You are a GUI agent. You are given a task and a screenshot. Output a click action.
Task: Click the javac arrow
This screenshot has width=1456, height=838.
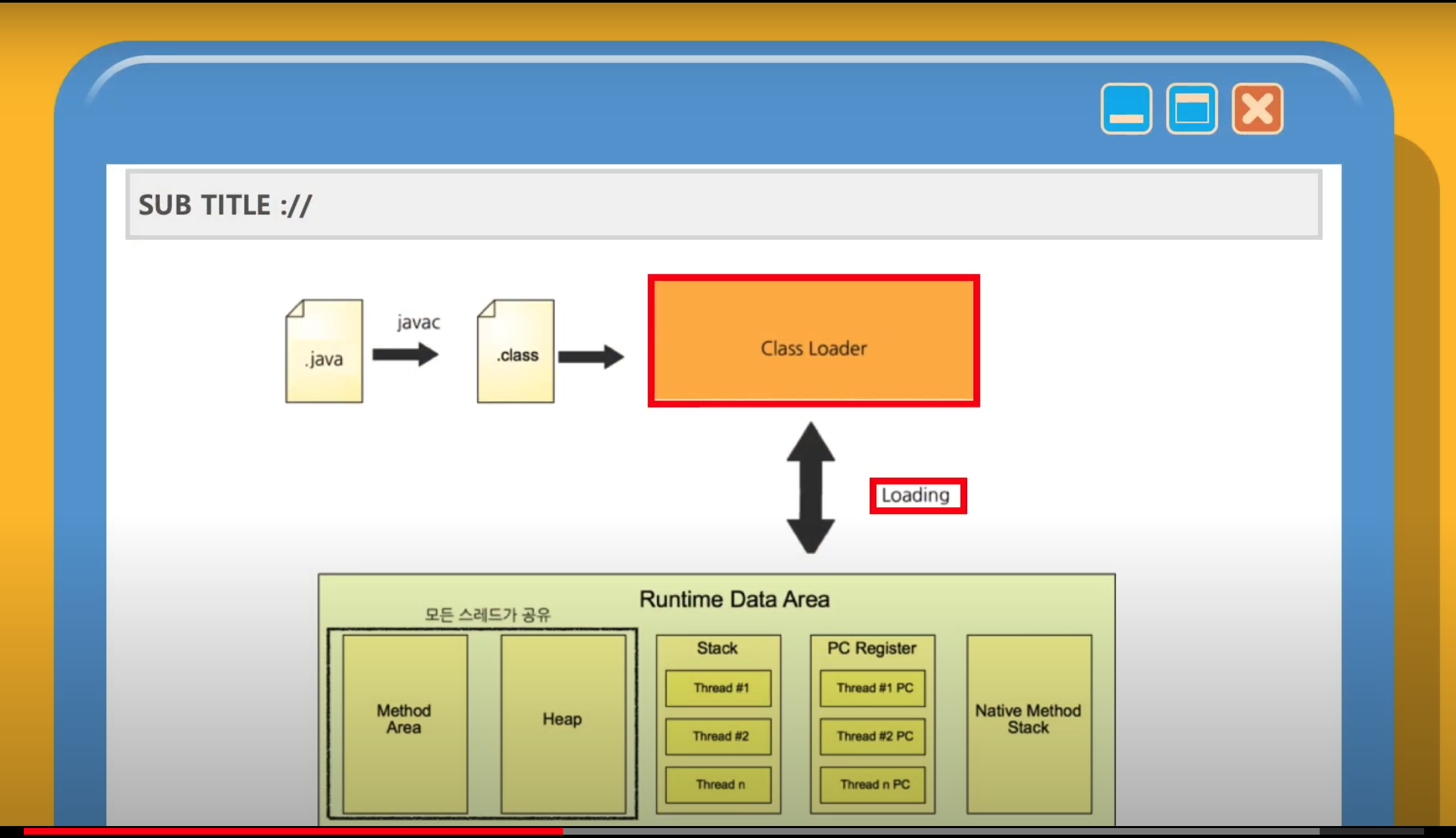coord(405,354)
